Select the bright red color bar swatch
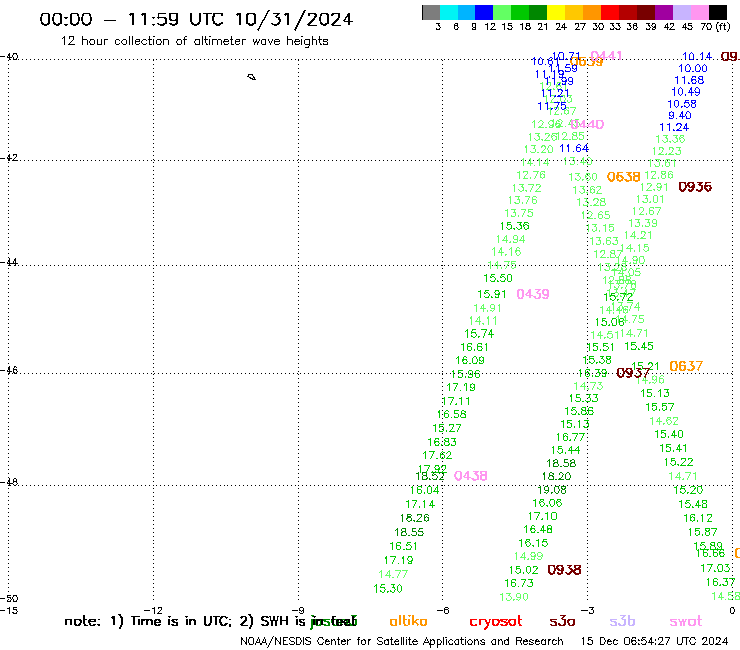The image size is (740, 650). pos(610,12)
